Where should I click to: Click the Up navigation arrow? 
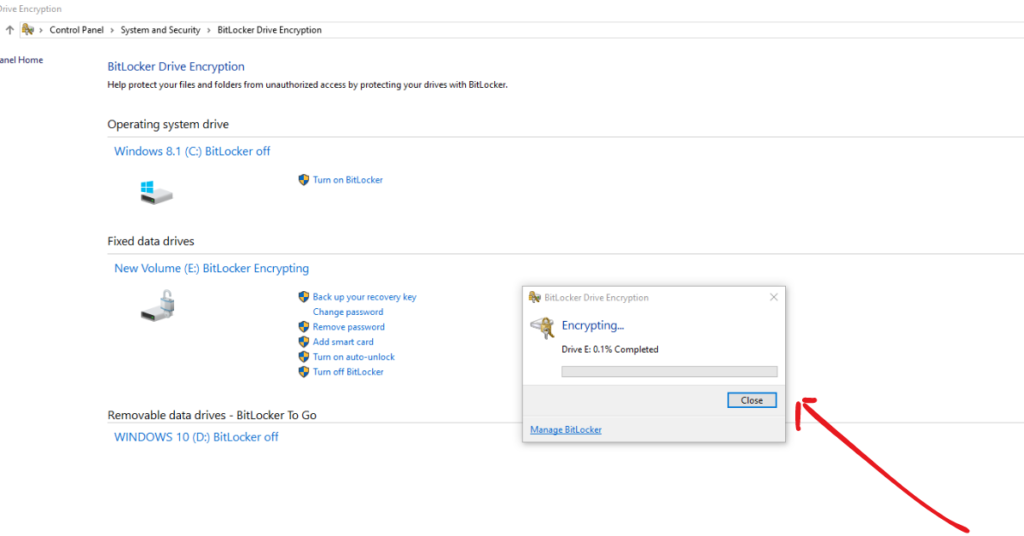[10, 30]
